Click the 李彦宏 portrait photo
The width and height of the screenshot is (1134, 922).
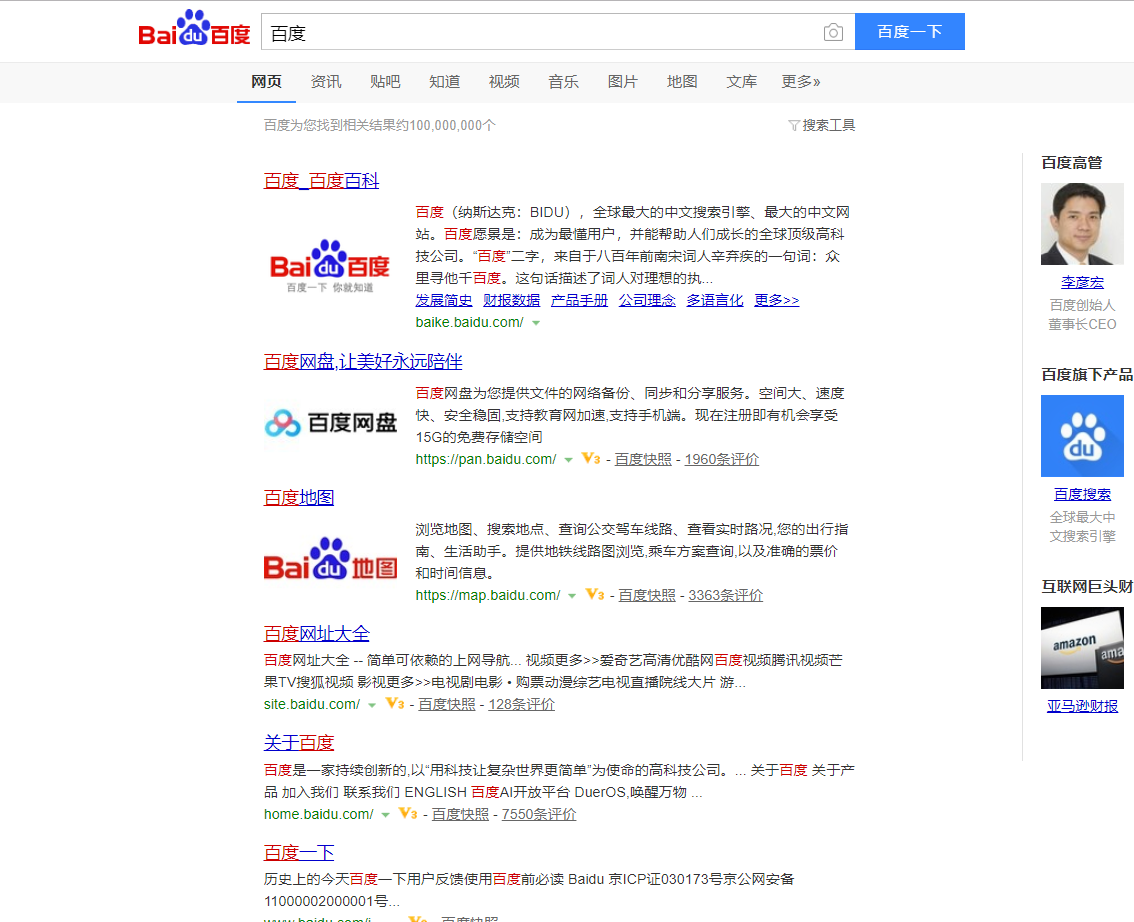[x=1083, y=224]
